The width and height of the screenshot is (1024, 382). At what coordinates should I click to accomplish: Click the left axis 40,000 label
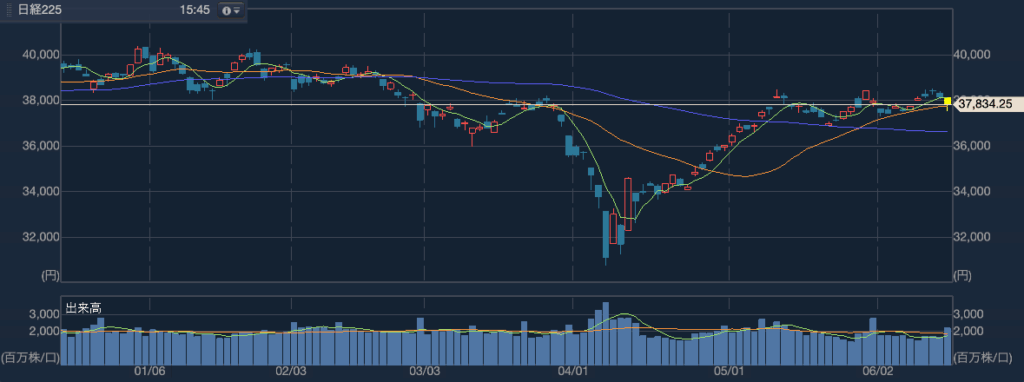[x=40, y=56]
